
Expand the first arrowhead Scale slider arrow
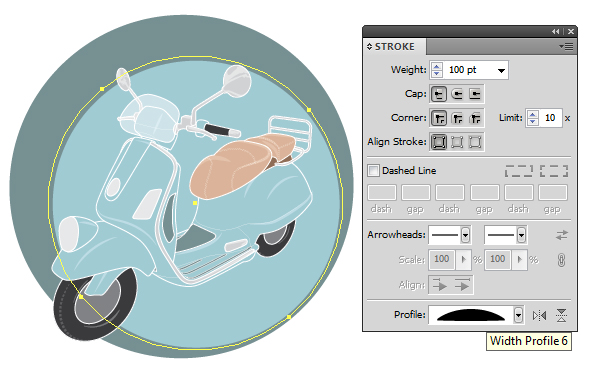[464, 259]
